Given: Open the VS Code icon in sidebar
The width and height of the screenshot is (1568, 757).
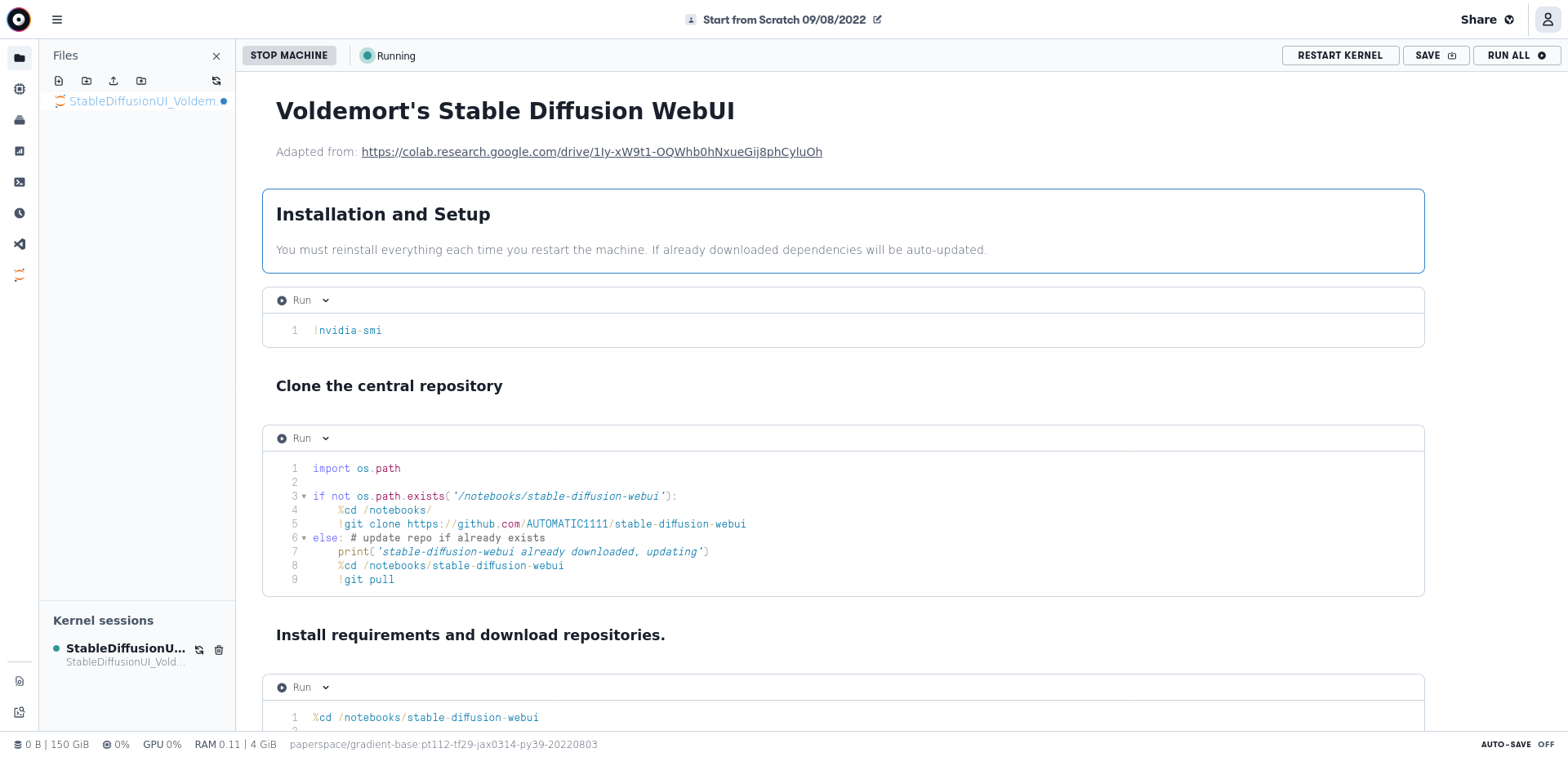Looking at the screenshot, I should click(20, 244).
